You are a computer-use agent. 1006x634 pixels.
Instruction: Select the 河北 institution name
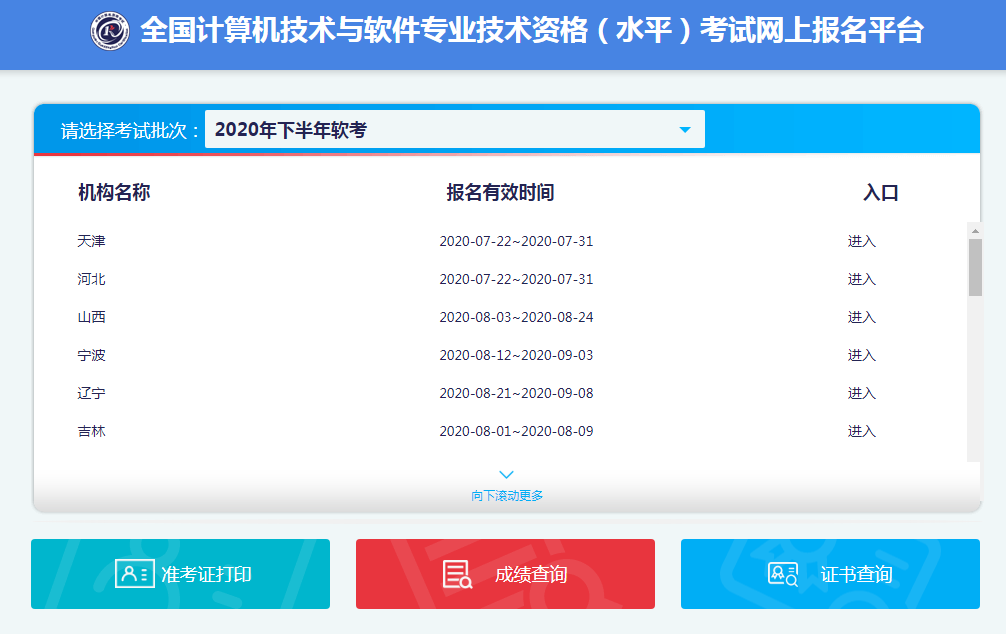pos(91,279)
